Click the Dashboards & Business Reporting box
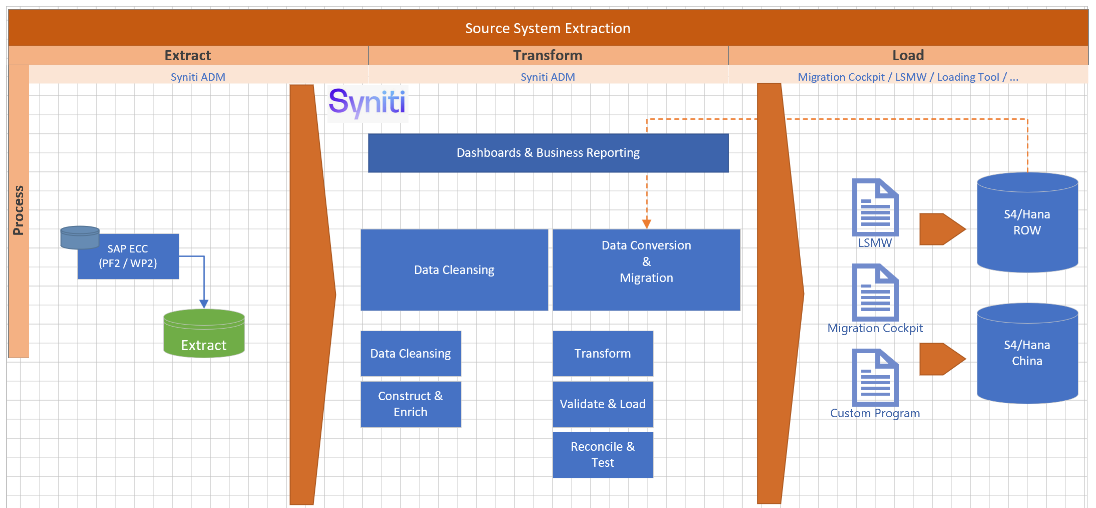This screenshot has width=1096, height=508. coord(548,153)
